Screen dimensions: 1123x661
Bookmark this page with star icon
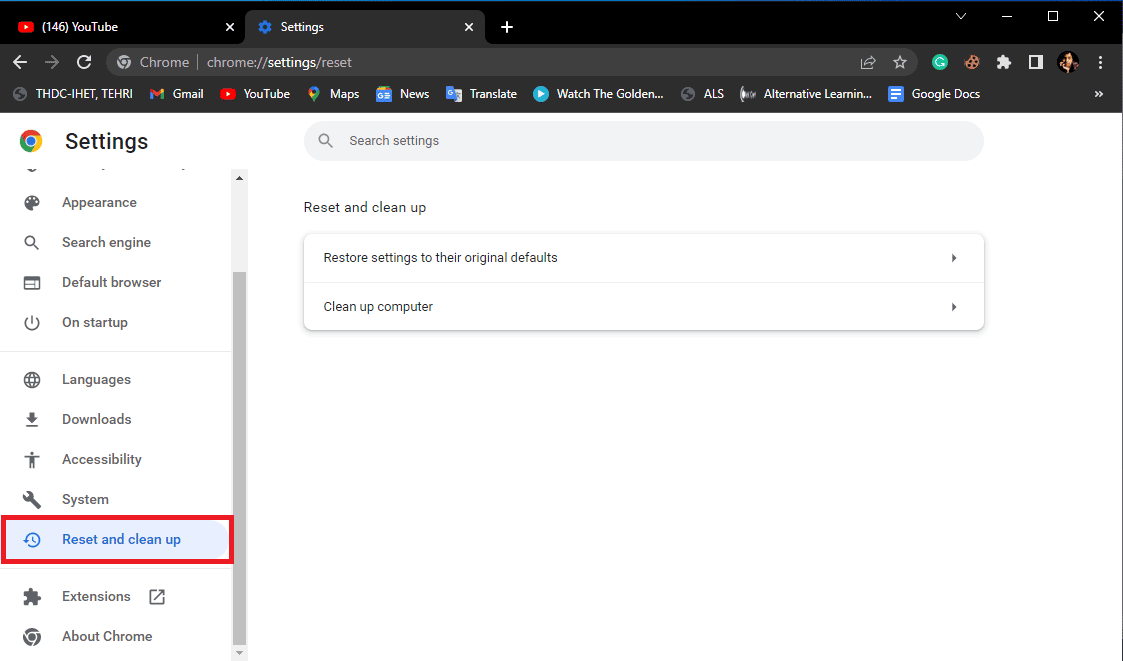pyautogui.click(x=900, y=62)
